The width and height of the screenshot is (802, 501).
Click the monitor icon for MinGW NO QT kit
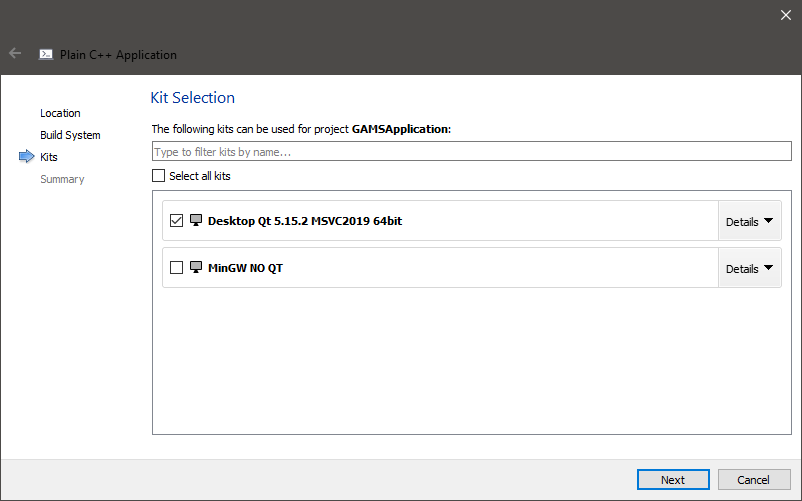196,268
